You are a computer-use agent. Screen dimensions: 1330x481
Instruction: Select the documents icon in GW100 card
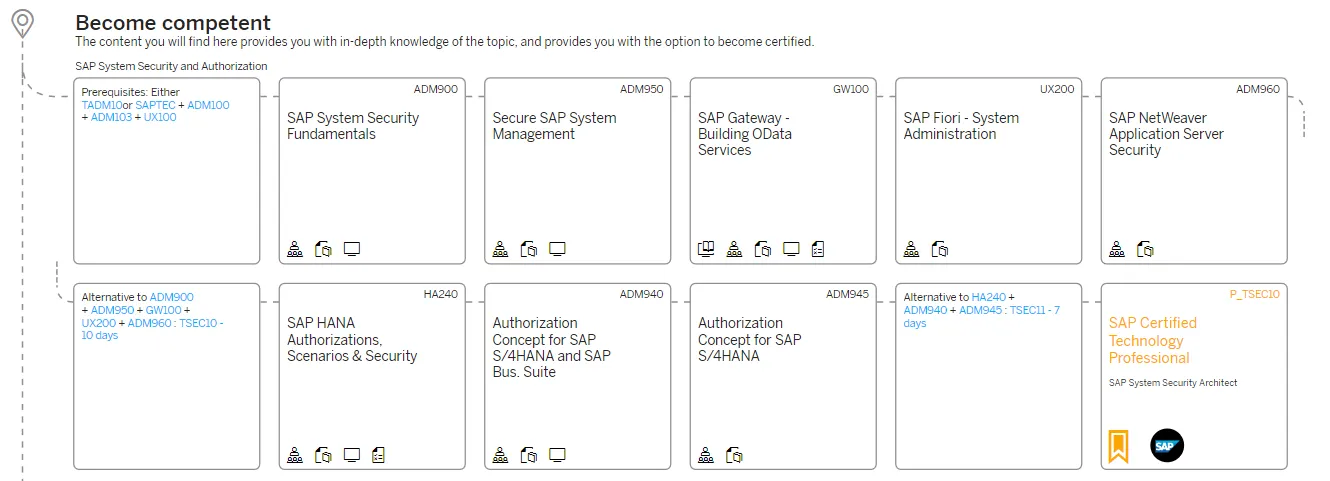click(x=763, y=249)
